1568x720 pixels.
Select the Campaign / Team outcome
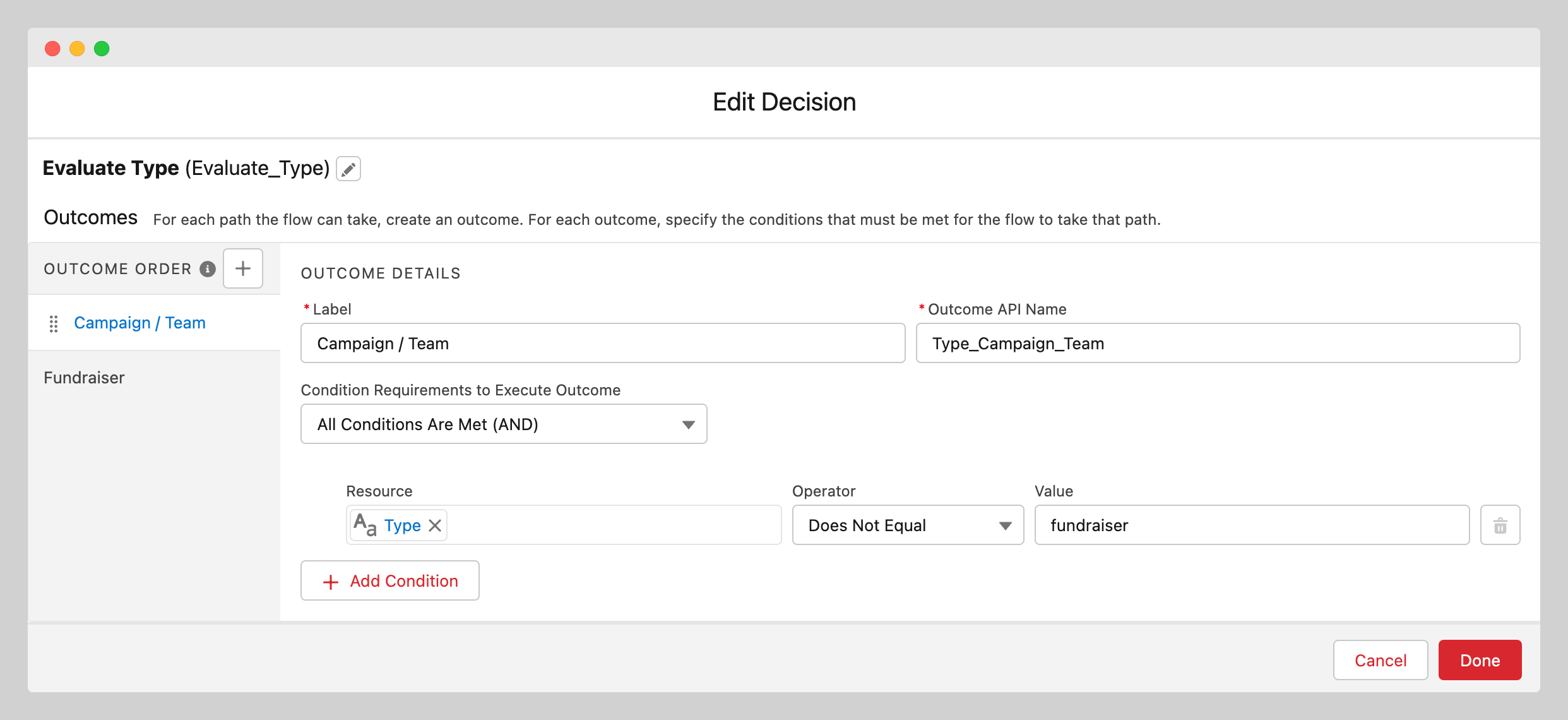[x=140, y=323]
